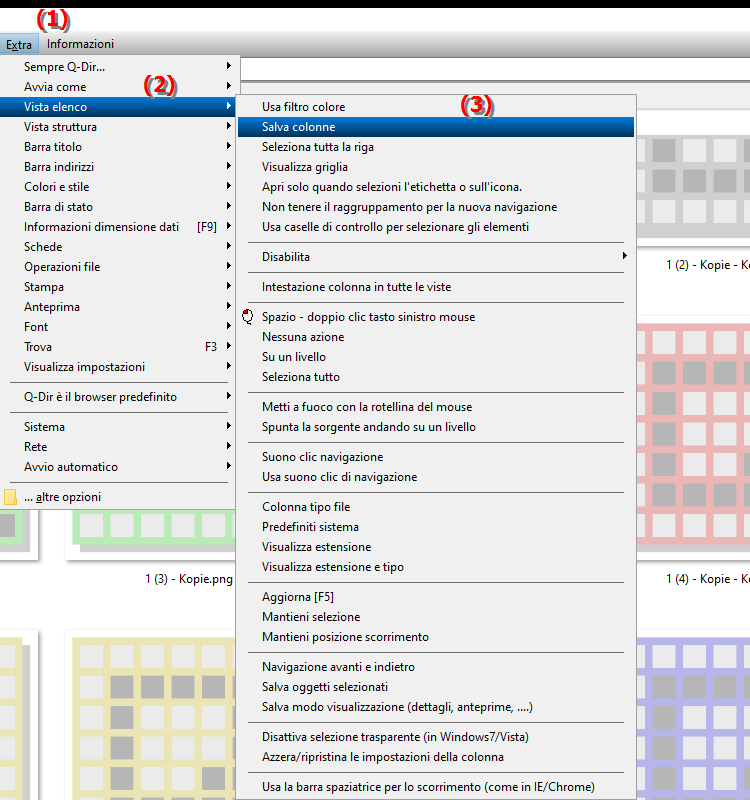The height and width of the screenshot is (800, 750).
Task: Open the Avvio automatico submenu
Action: click(118, 467)
